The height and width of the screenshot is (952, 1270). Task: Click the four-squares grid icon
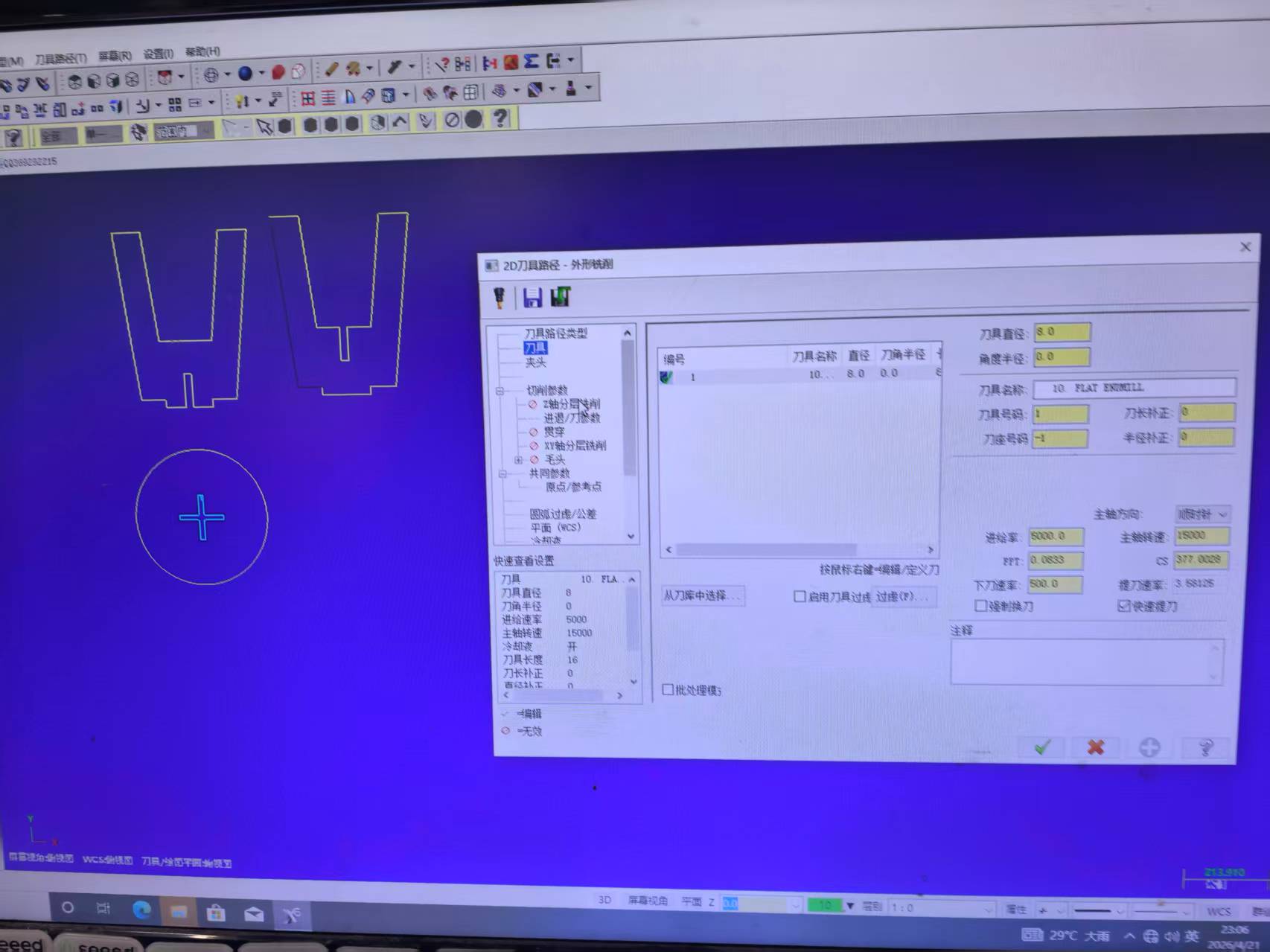tap(175, 103)
